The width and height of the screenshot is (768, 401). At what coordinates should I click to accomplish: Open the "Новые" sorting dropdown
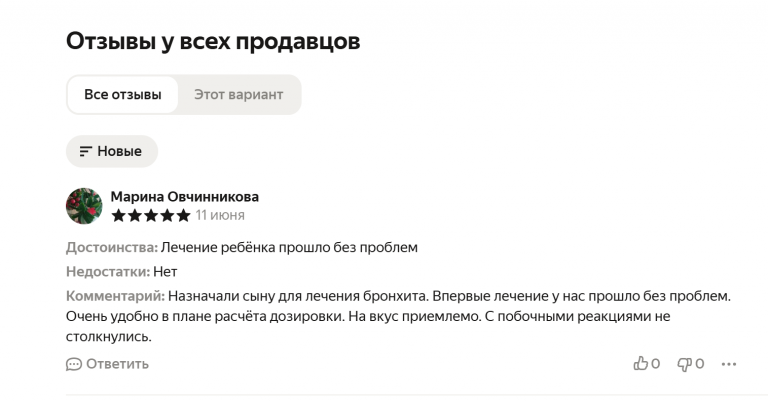point(112,151)
